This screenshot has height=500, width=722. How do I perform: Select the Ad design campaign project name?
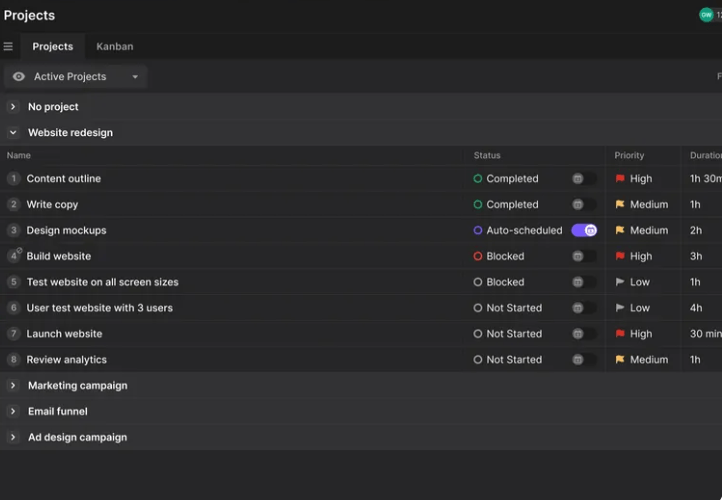pyautogui.click(x=77, y=437)
